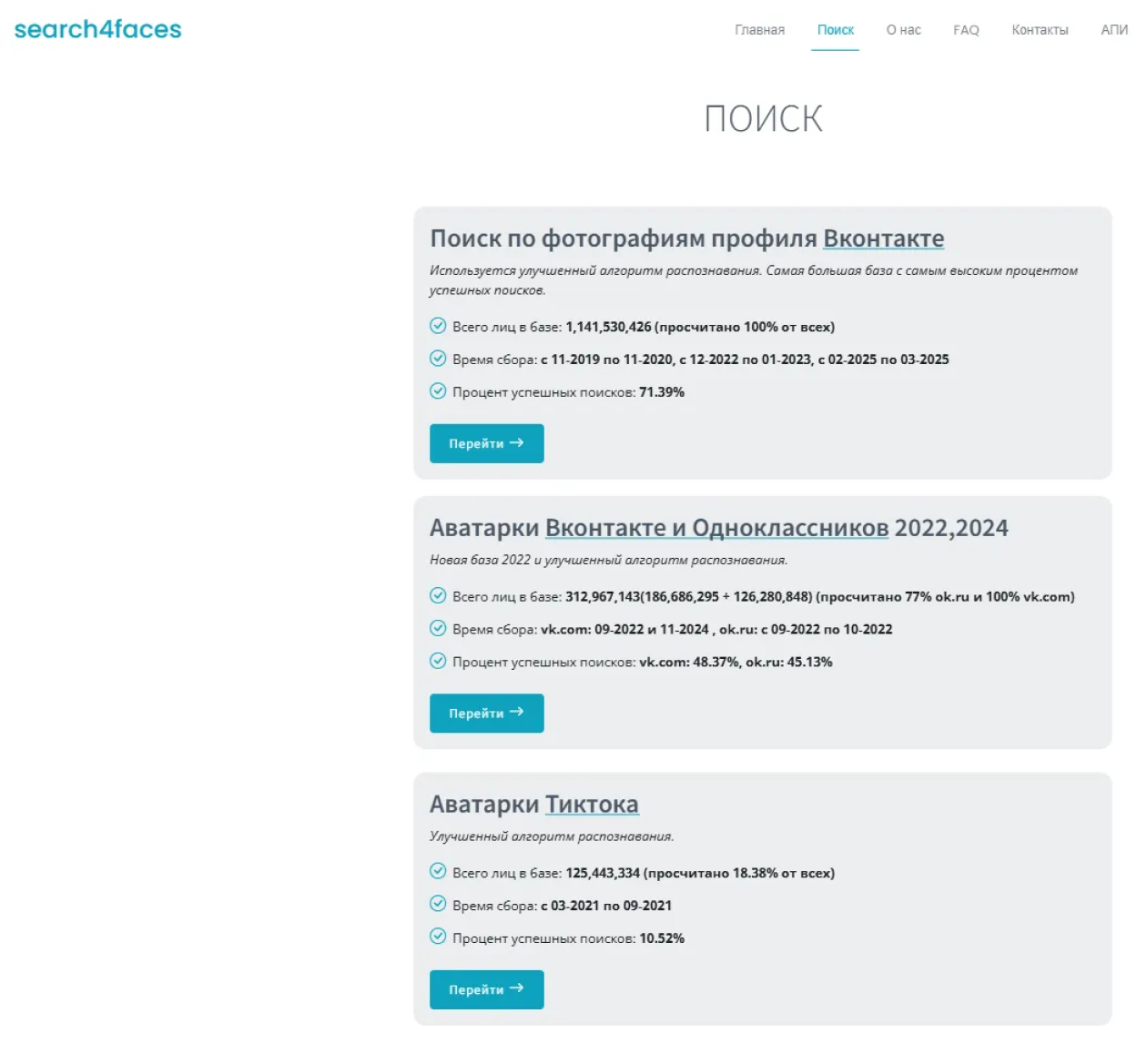Select the Поиск nav tab
Image resolution: width=1147 pixels, height=1064 pixels.
835,30
